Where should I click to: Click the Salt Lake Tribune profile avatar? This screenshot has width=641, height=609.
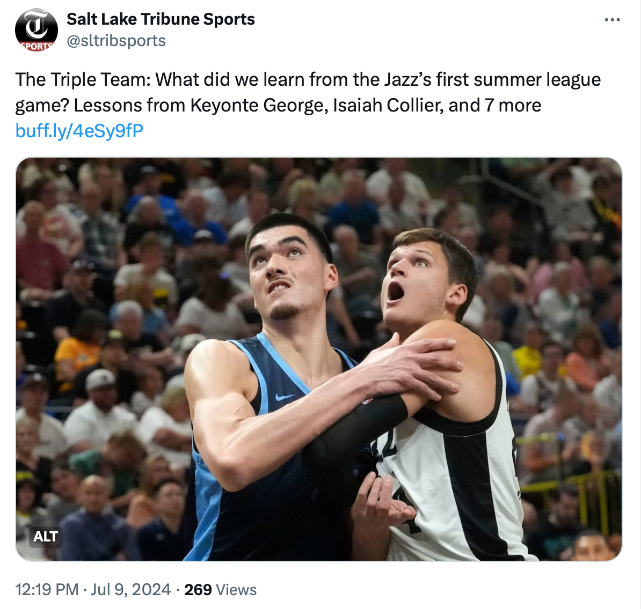pos(36,28)
